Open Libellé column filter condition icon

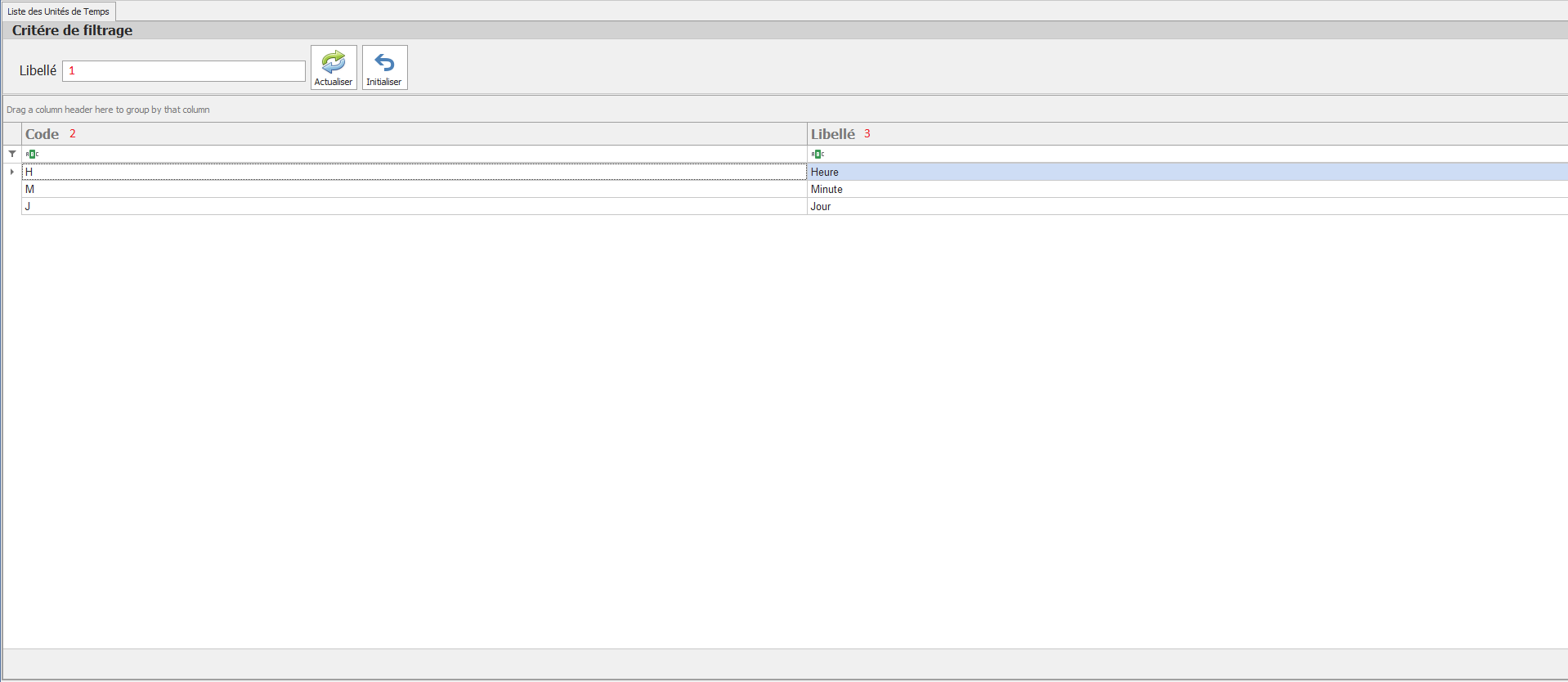[818, 154]
